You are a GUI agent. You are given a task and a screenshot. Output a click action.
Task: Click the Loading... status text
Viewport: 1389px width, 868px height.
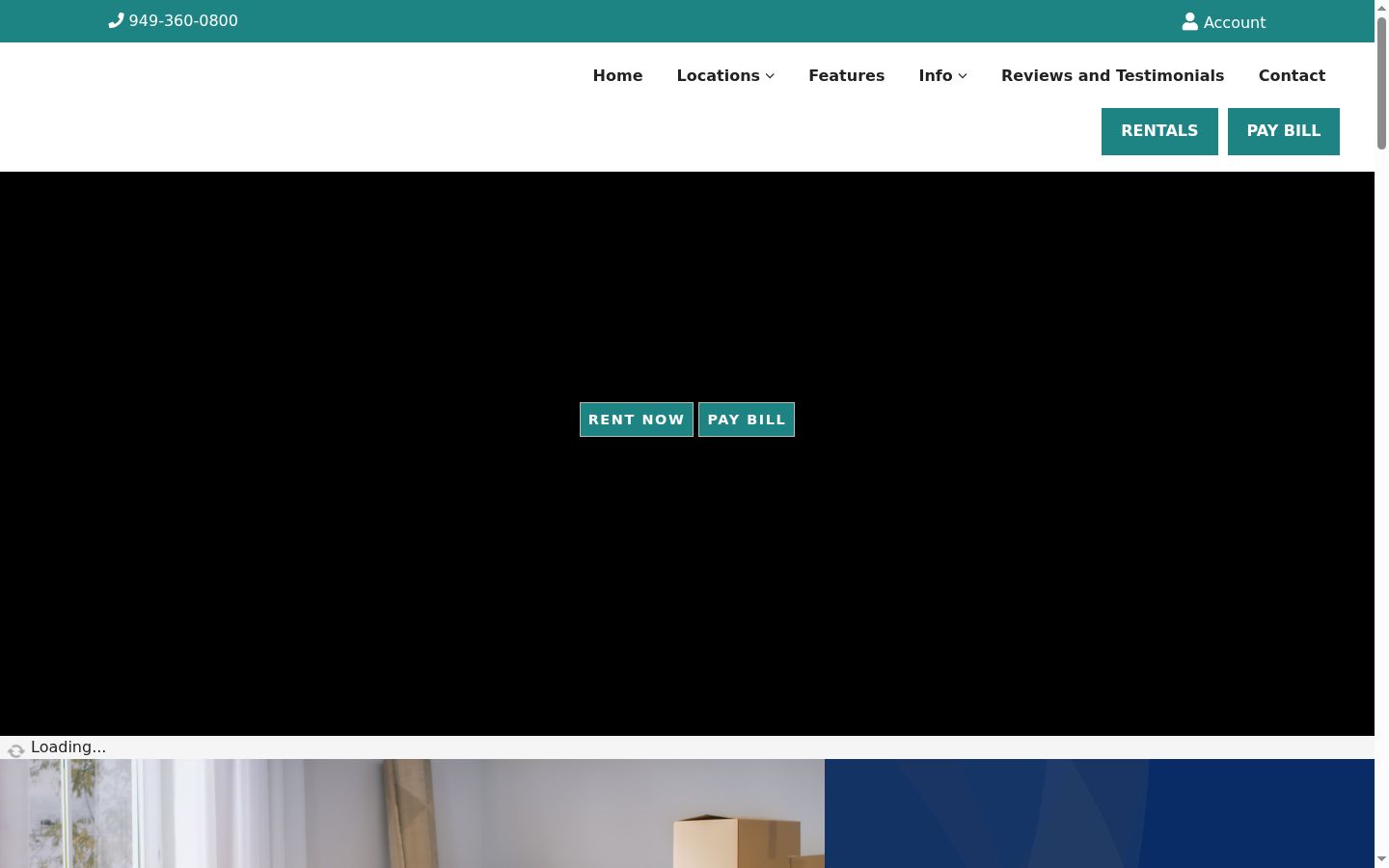tap(68, 747)
